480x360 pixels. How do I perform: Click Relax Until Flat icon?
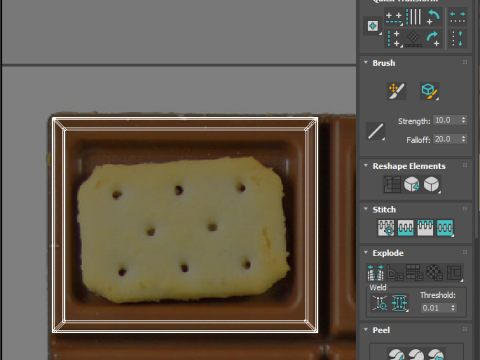412,184
